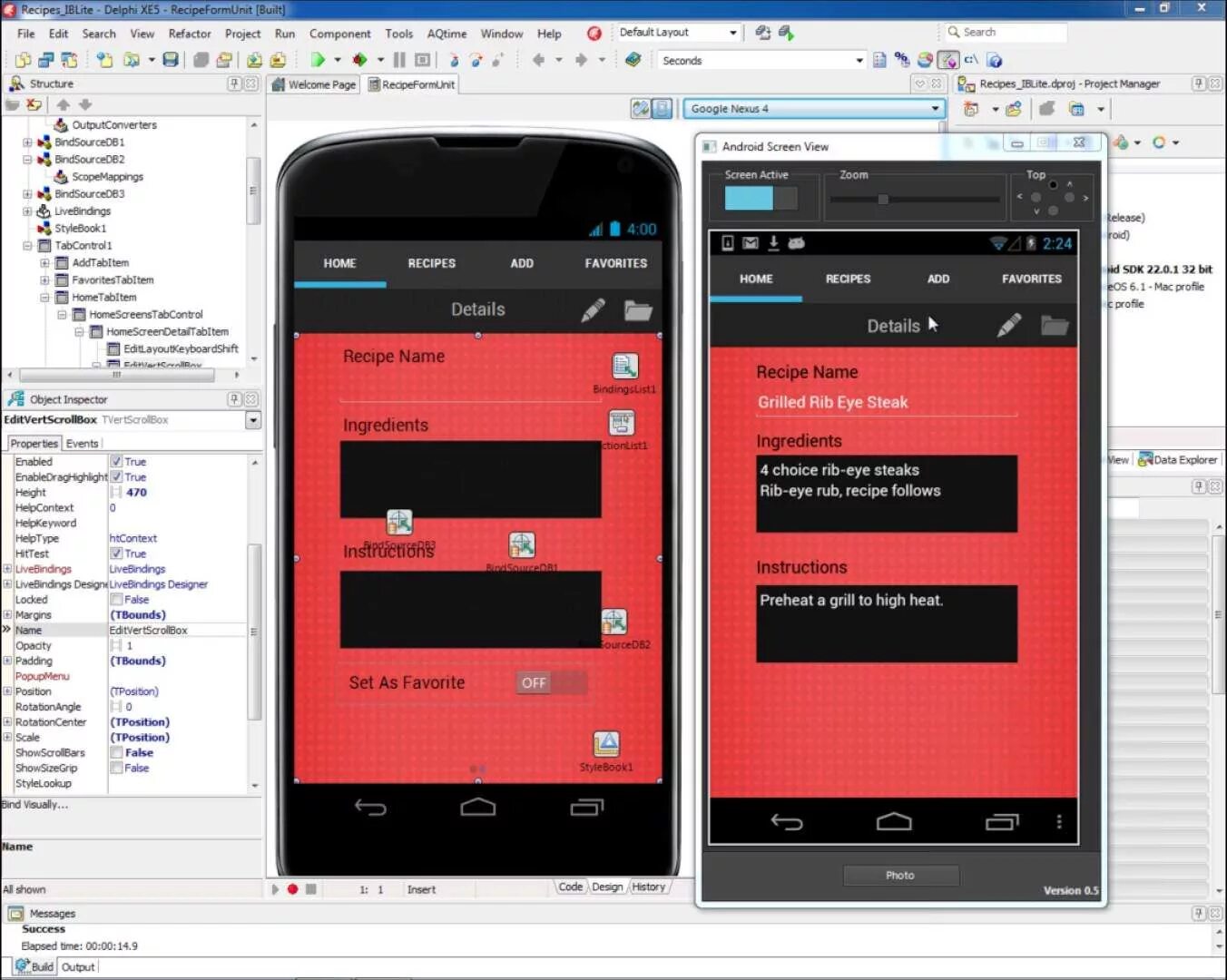The height and width of the screenshot is (980, 1227).
Task: Select the BindSourceDB3 component on the form
Action: [x=399, y=522]
